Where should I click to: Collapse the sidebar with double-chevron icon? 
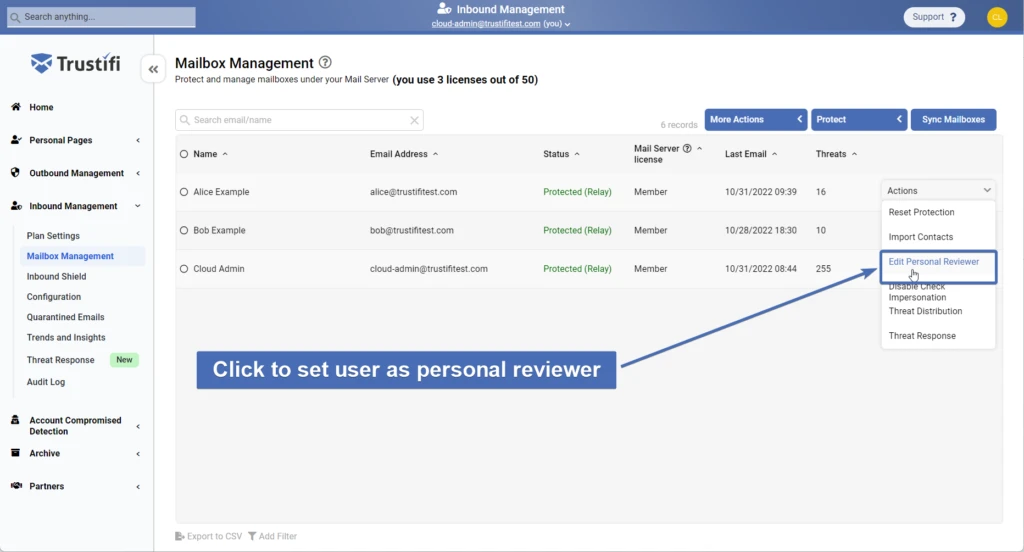click(153, 69)
